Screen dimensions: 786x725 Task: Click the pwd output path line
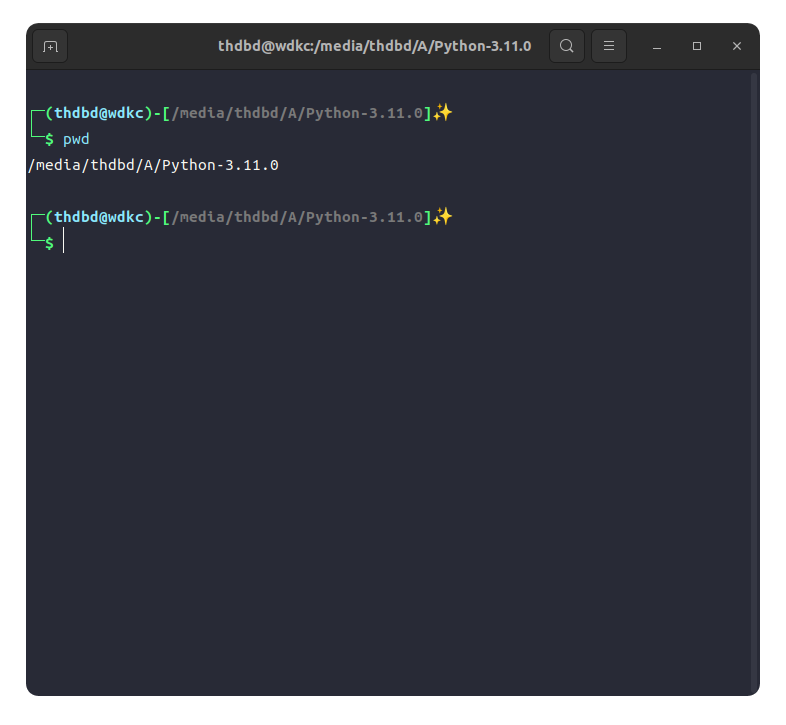pos(153,165)
